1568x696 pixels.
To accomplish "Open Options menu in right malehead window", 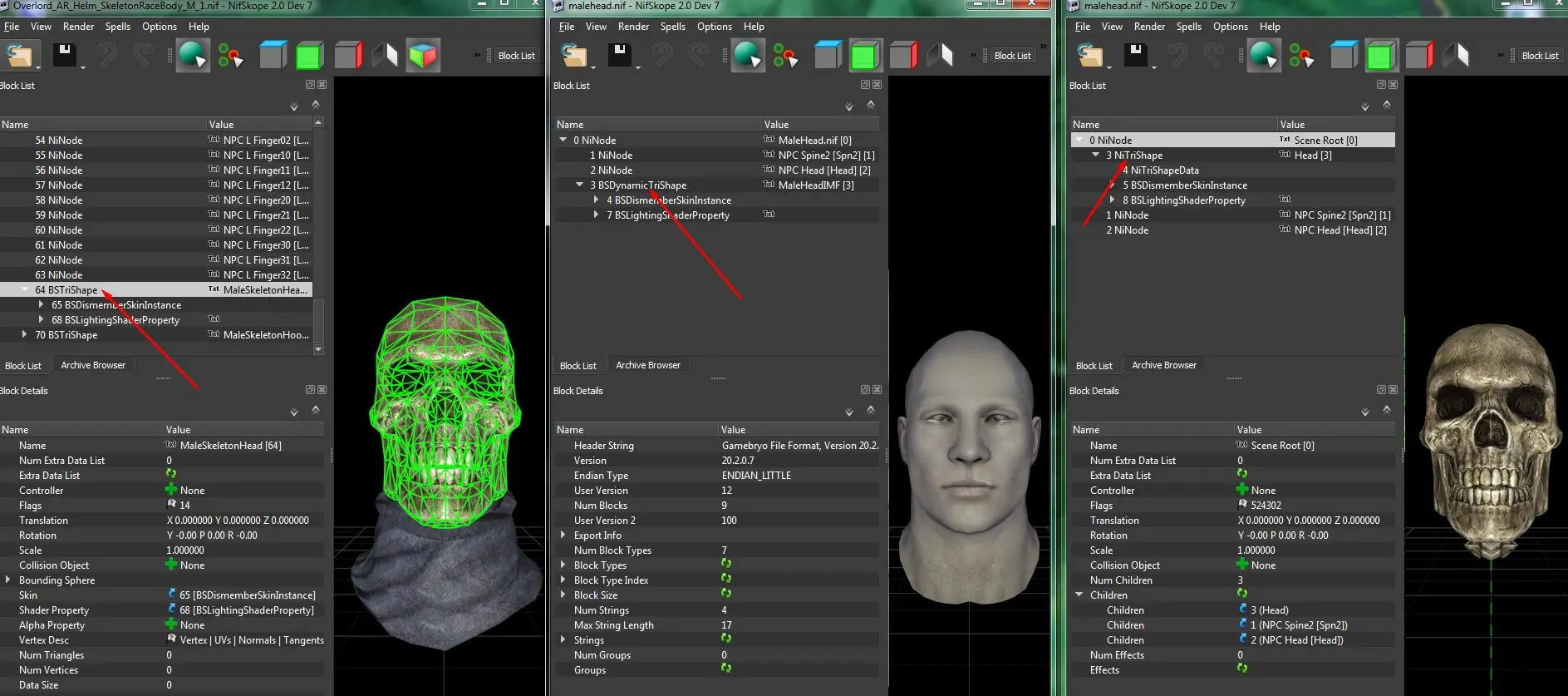I will pyautogui.click(x=1230, y=27).
